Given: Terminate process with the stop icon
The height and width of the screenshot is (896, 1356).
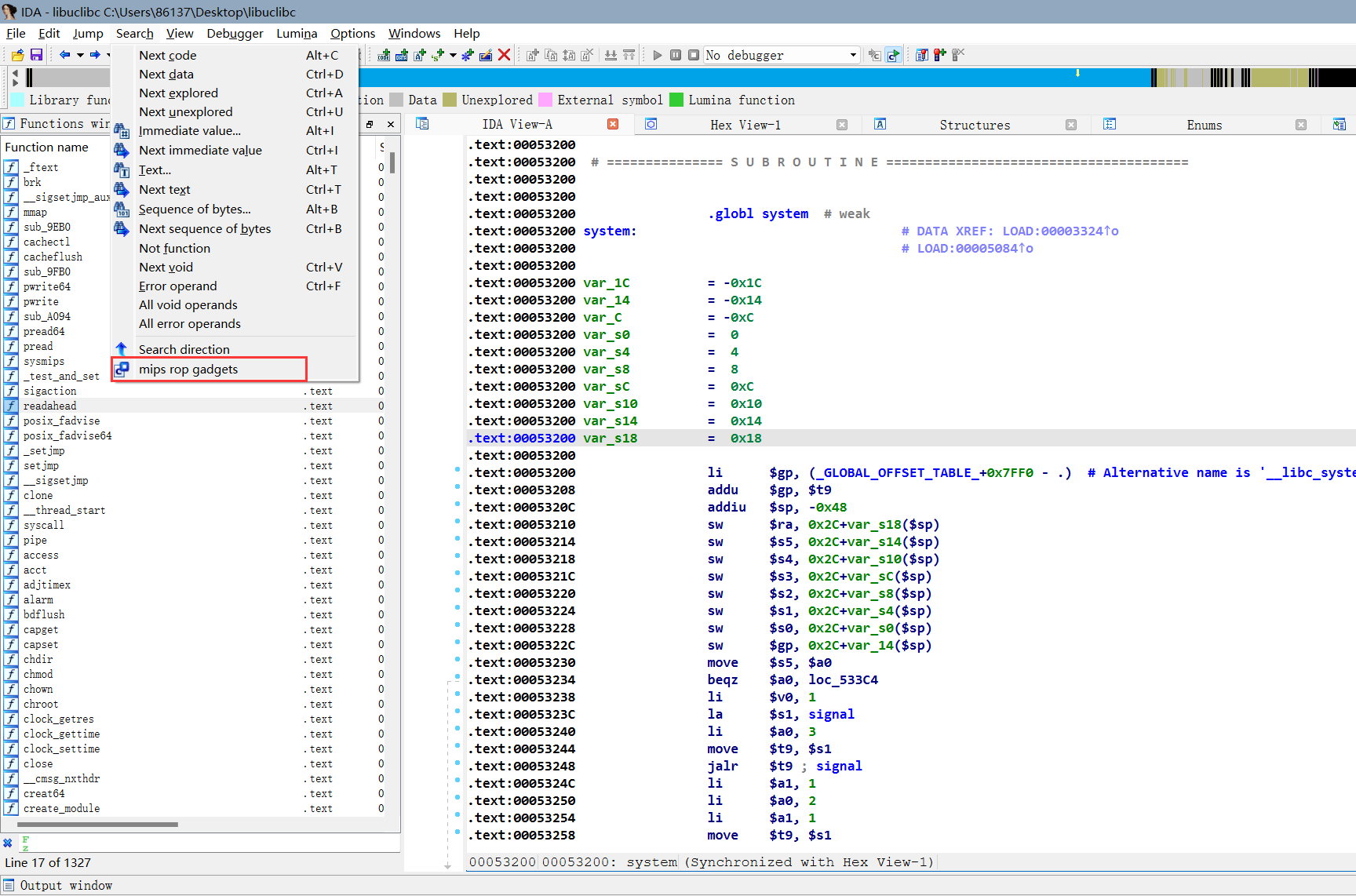Looking at the screenshot, I should tap(694, 55).
